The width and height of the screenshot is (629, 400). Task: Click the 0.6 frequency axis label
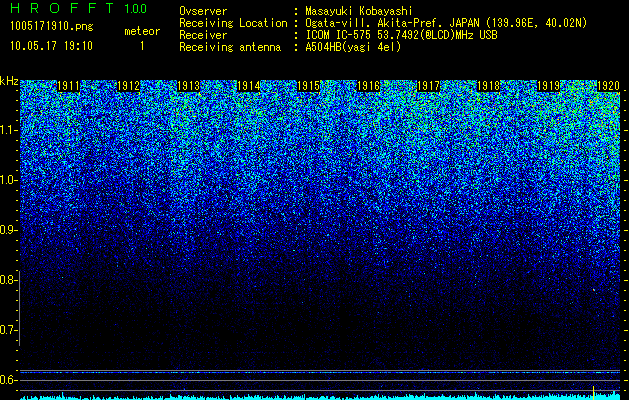click(x=8, y=380)
